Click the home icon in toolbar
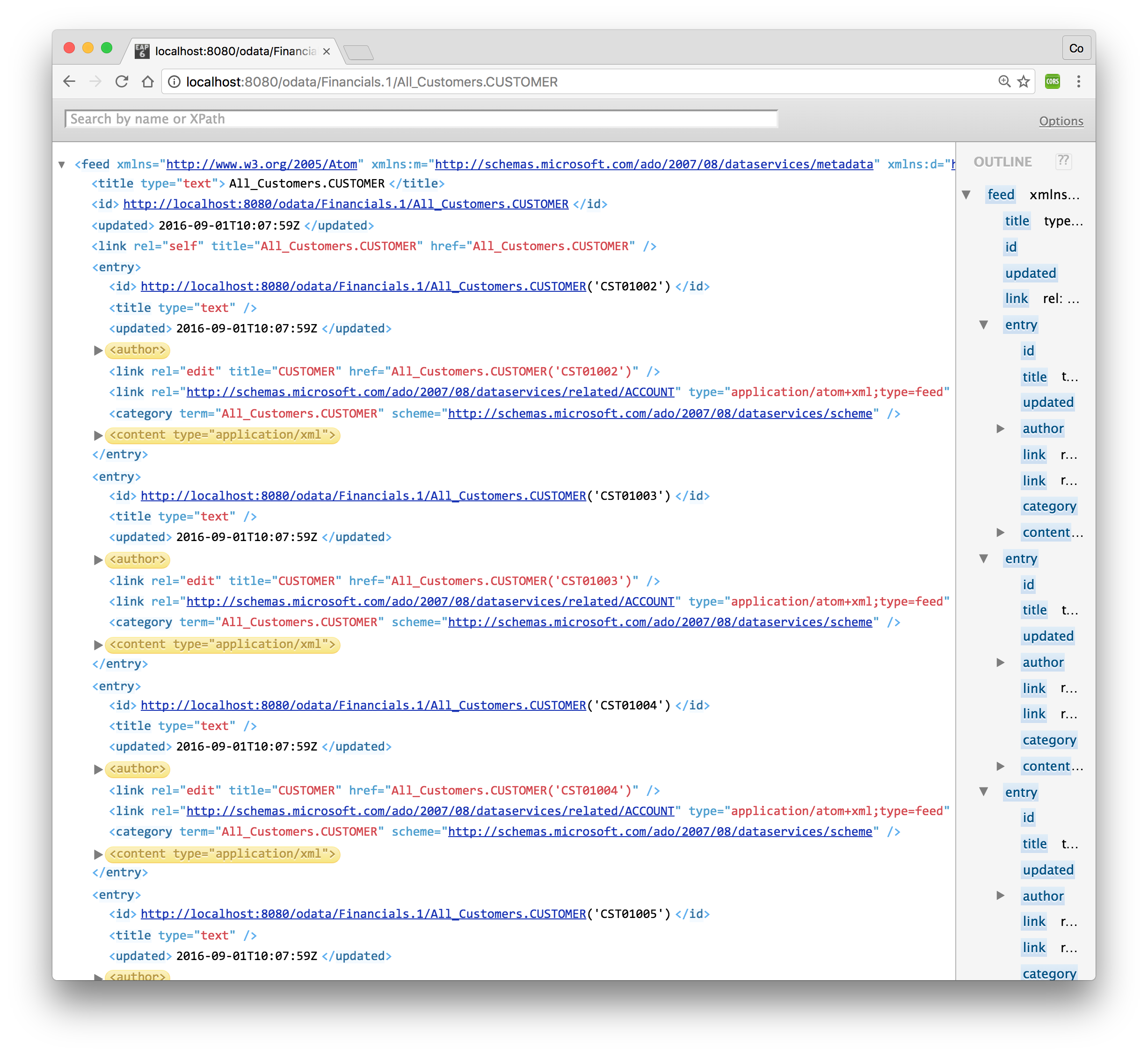This screenshot has height=1055, width=1148. tap(148, 82)
